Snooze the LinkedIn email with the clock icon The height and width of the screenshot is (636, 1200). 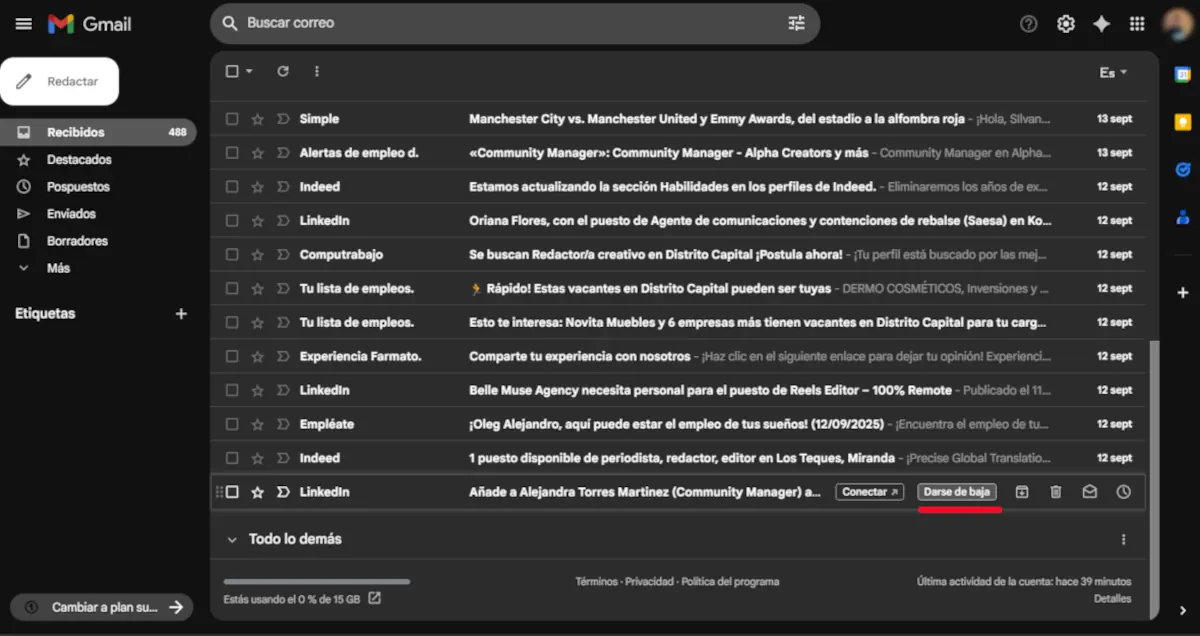click(1123, 491)
